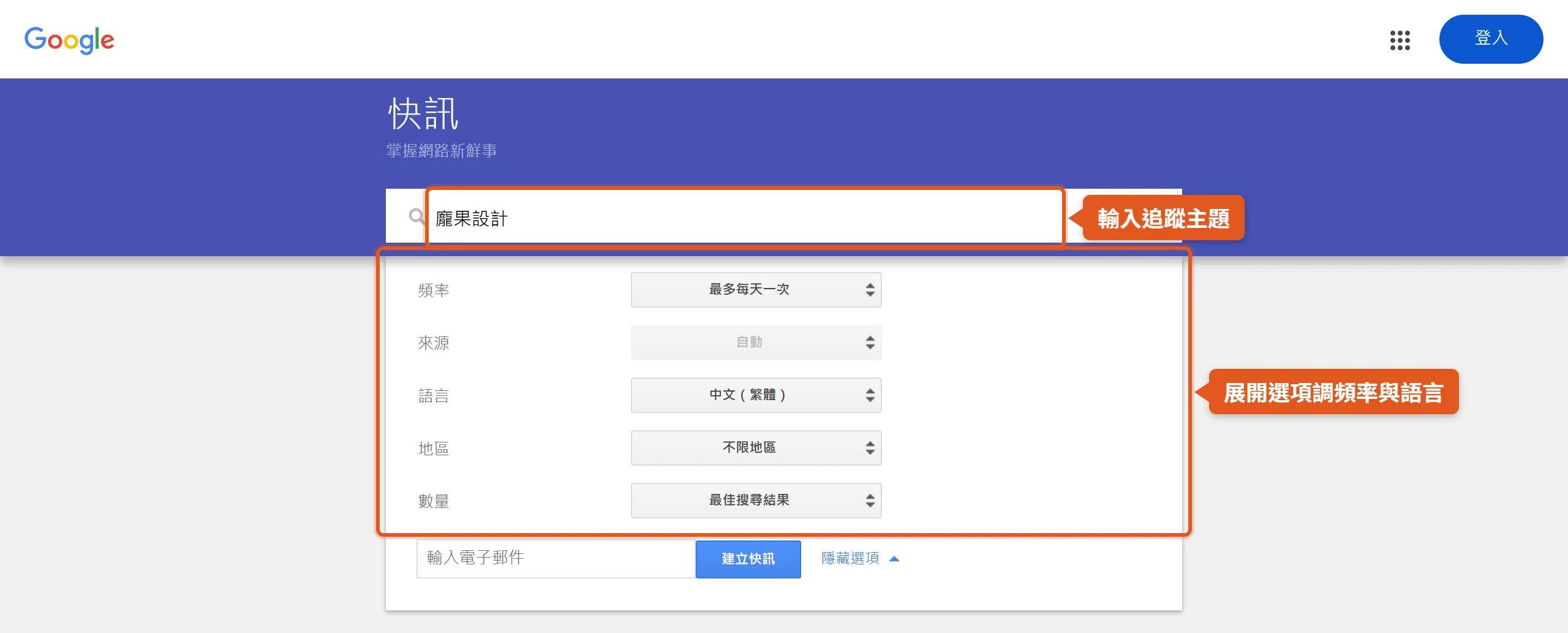Click the 來源 label
The width and height of the screenshot is (1568, 633).
434,343
